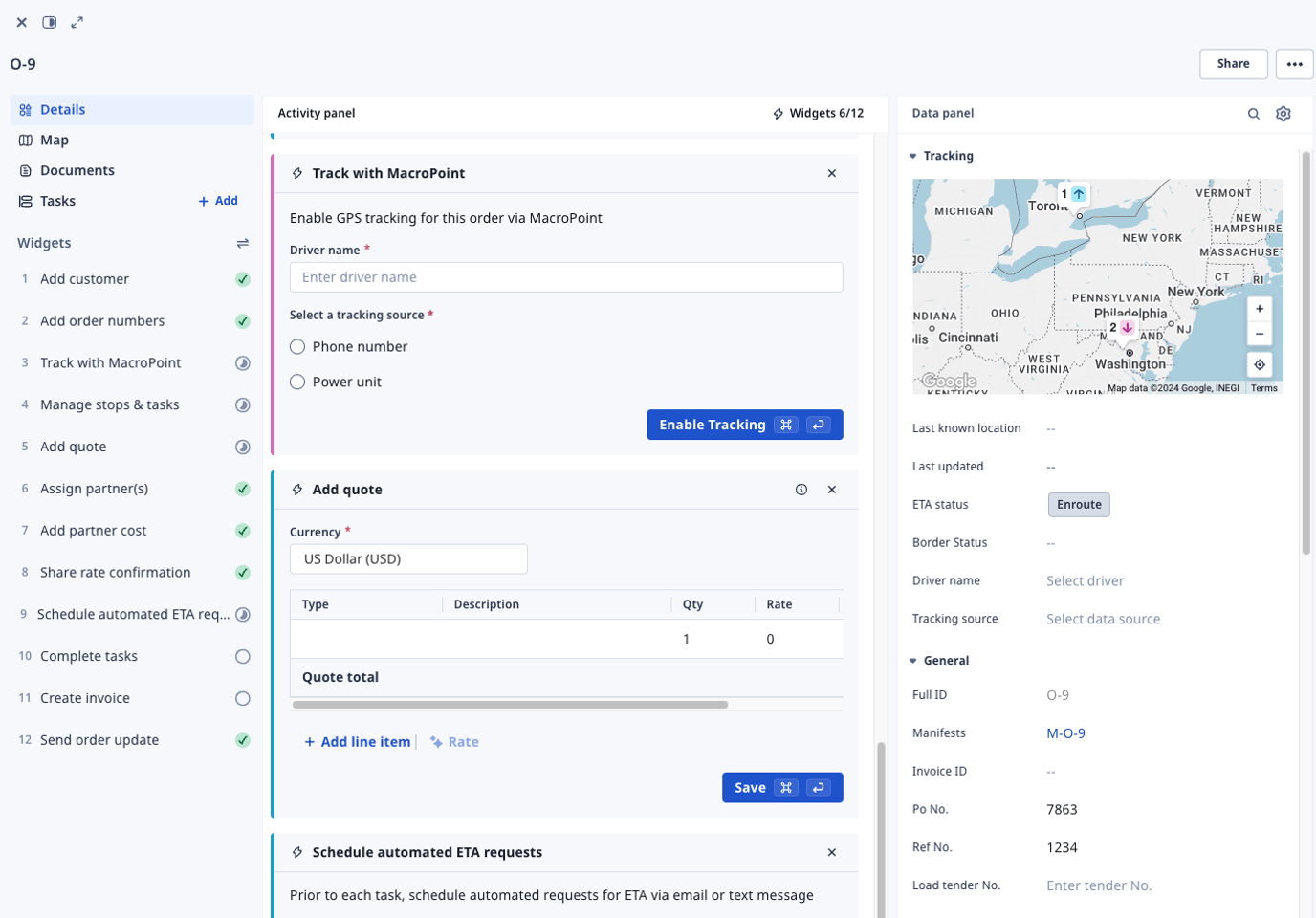
Task: Zoom out using the map minus control
Action: click(1260, 333)
